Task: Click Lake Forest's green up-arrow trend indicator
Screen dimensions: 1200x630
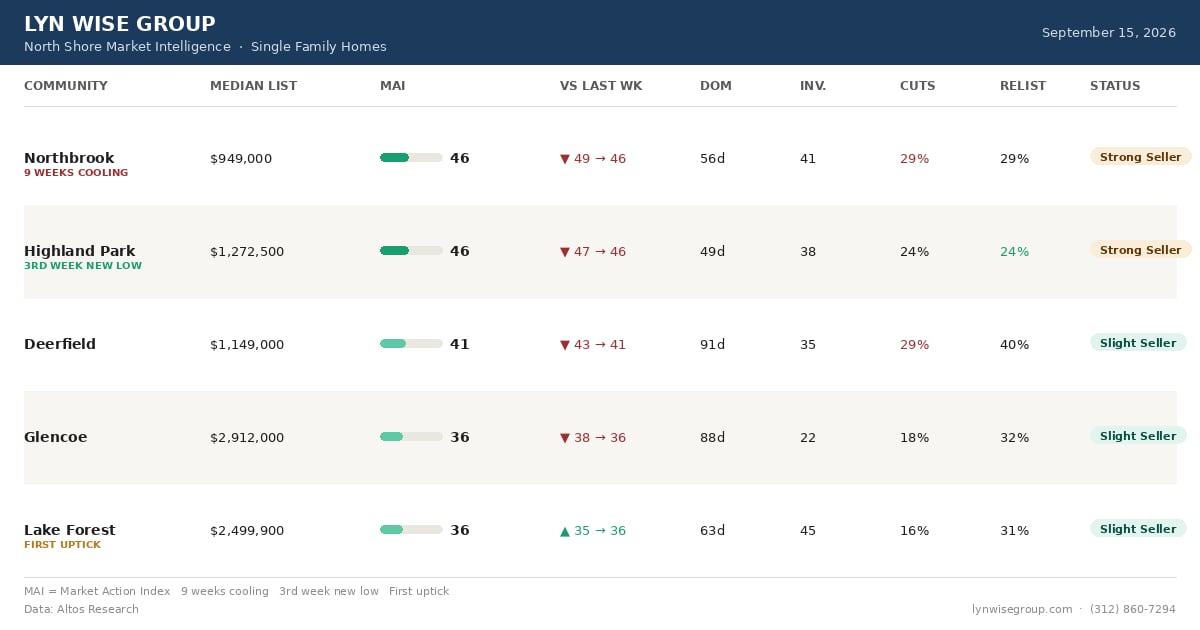Action: [565, 531]
